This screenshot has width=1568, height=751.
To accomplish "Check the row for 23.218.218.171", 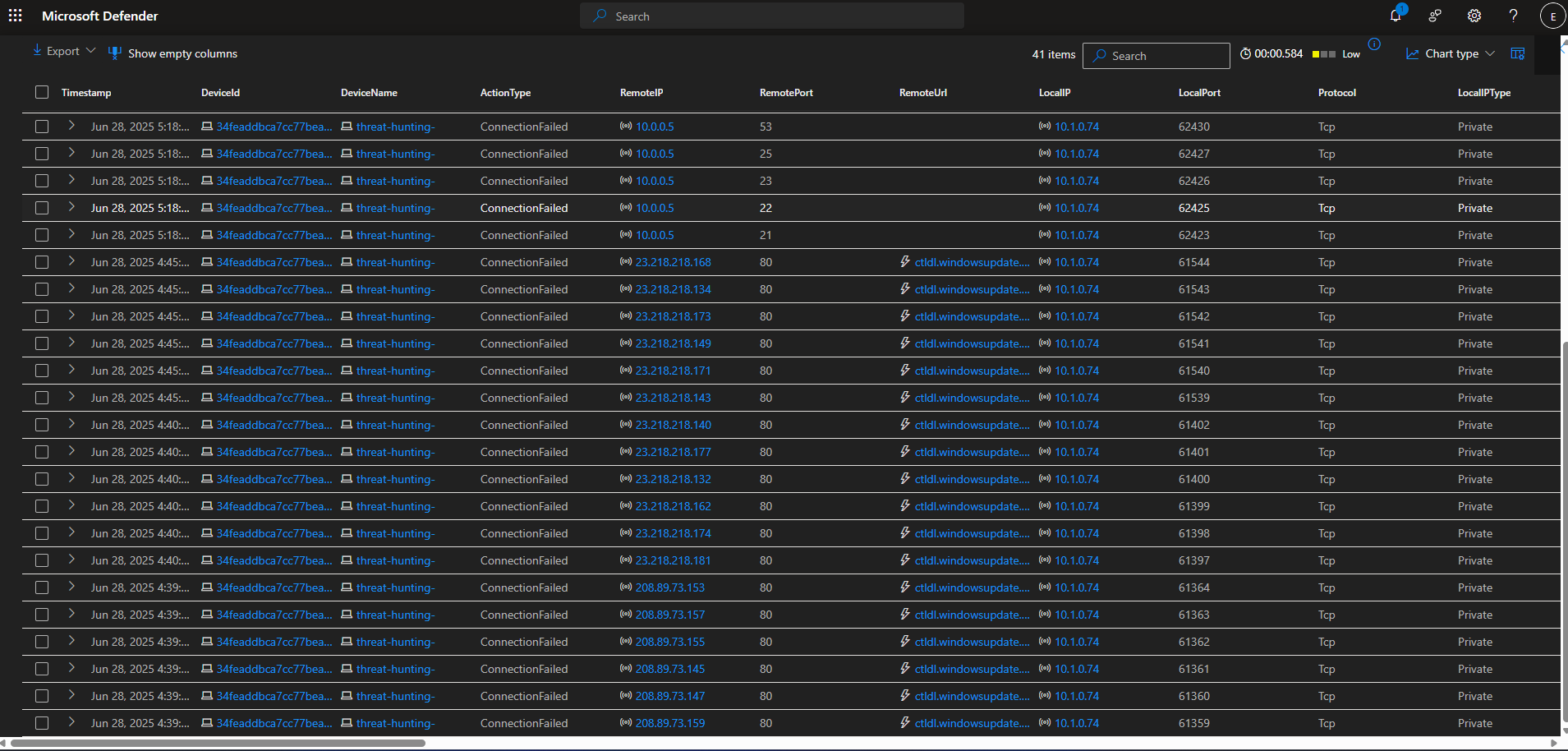I will point(42,371).
